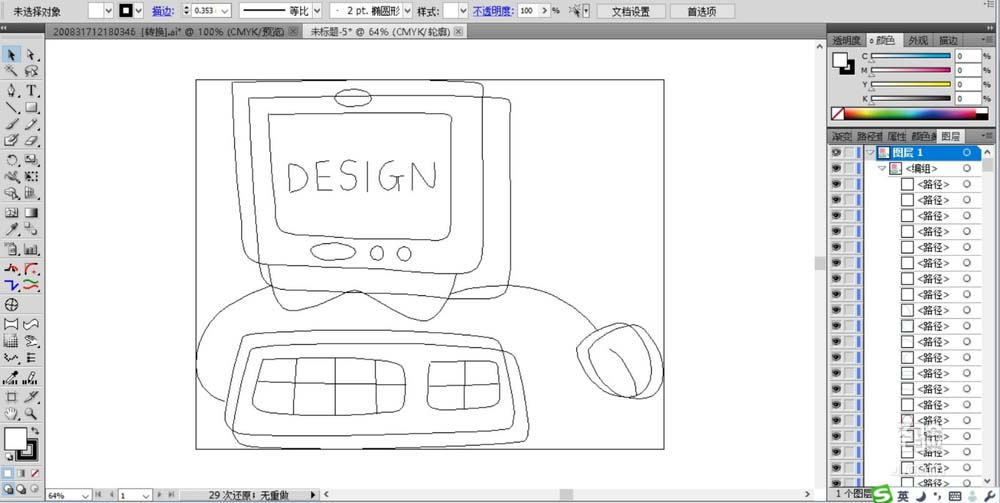Set fill mode to None in toolbox
The height and width of the screenshot is (503, 1000).
click(35, 474)
